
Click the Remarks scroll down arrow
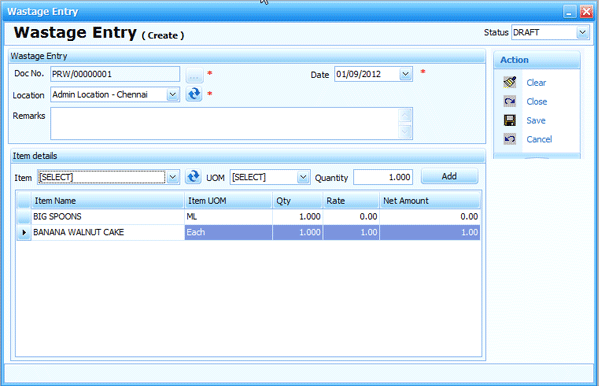click(405, 131)
